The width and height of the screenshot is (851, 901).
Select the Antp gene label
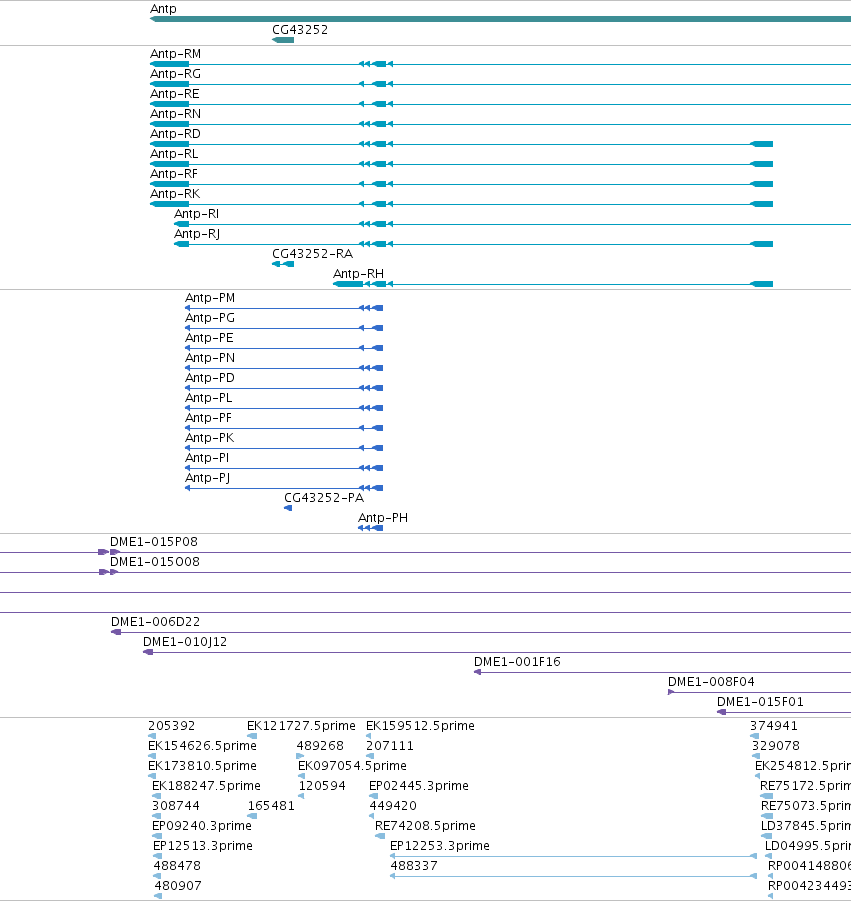coord(163,9)
